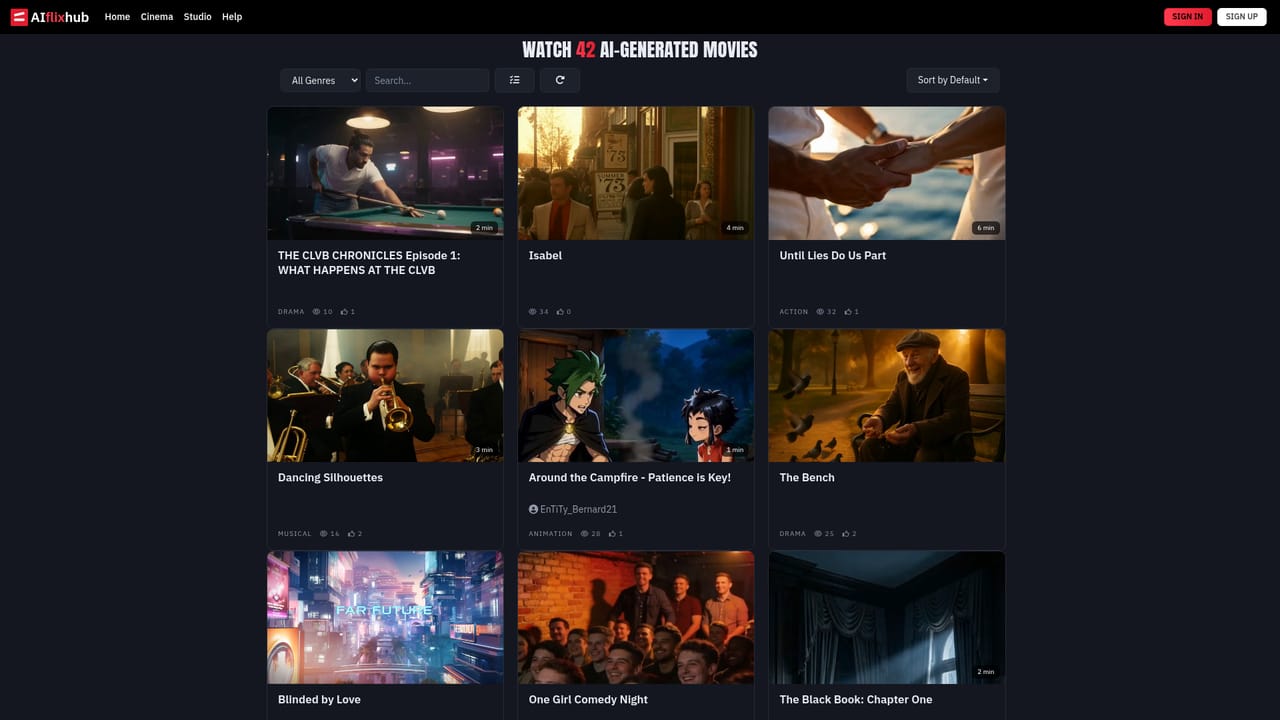Click the user avatar icon beside EnTiTy_Bernard21
Screen dimensions: 1280x720
coord(533,509)
